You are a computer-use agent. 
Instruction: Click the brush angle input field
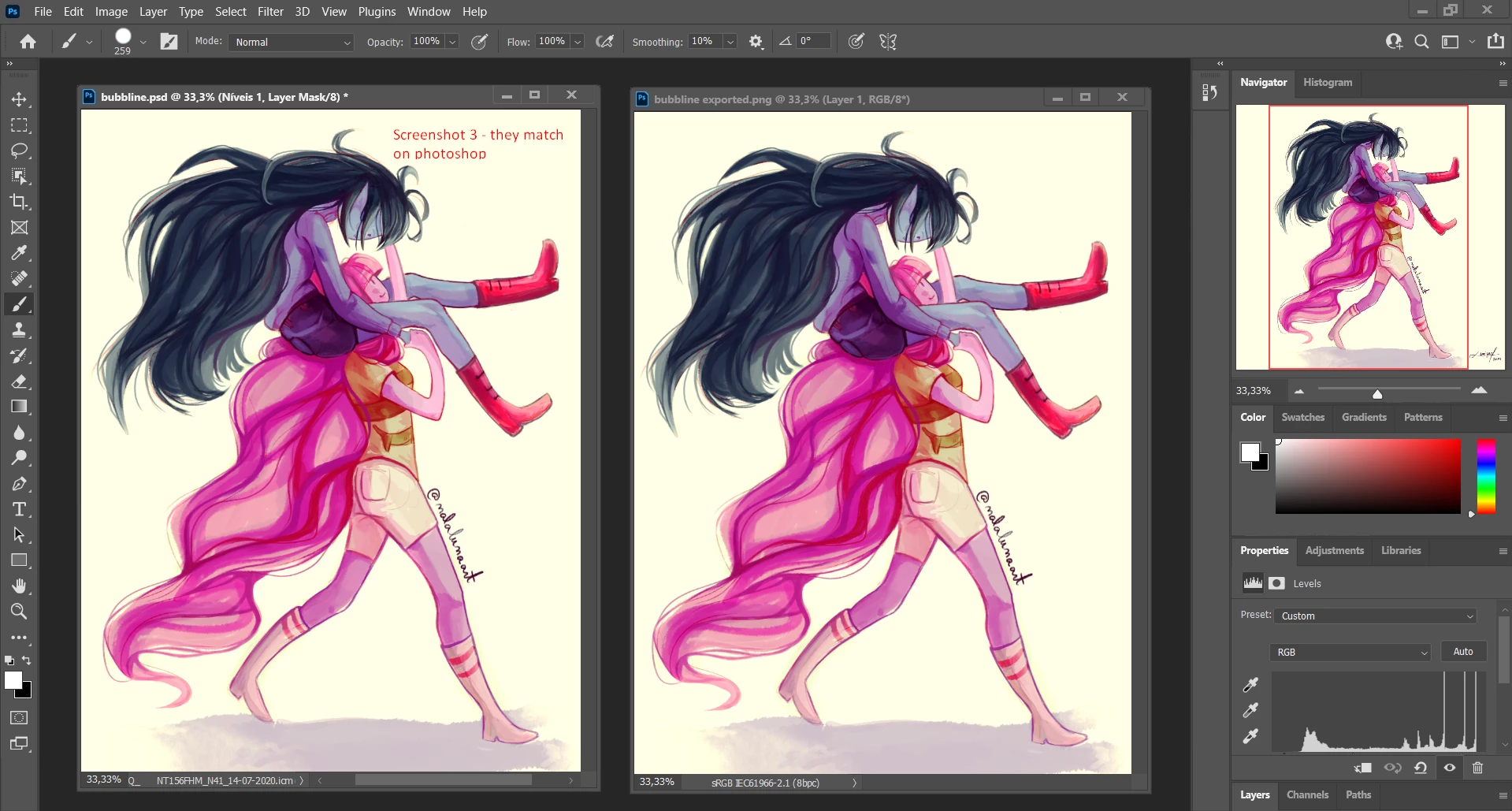point(814,41)
